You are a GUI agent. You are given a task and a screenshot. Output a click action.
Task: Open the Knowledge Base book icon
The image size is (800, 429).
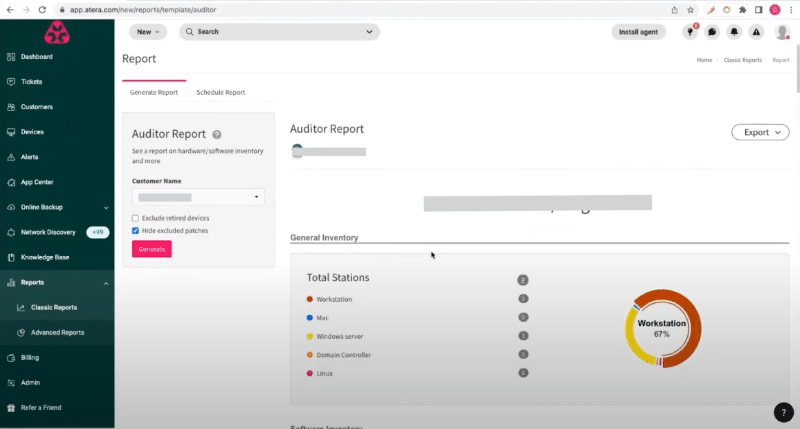[11, 258]
